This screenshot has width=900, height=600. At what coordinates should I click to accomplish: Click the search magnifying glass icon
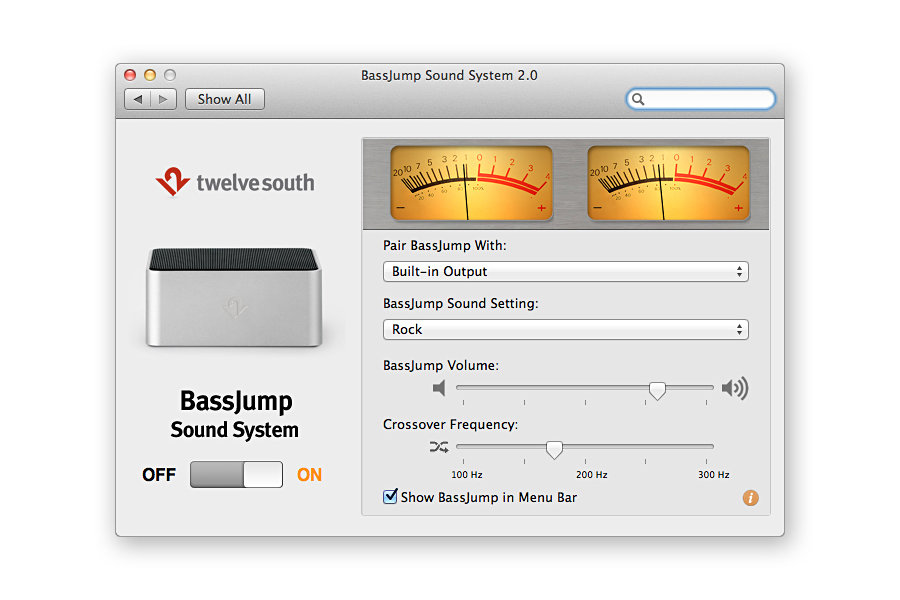639,99
